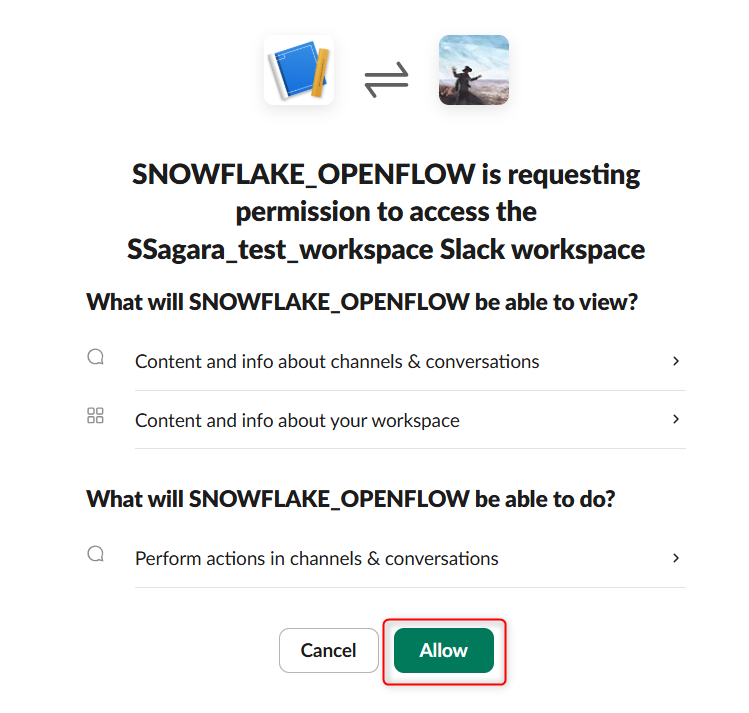Click the speech bubble icon beside channels content
The height and width of the screenshot is (713, 749).
click(x=96, y=357)
